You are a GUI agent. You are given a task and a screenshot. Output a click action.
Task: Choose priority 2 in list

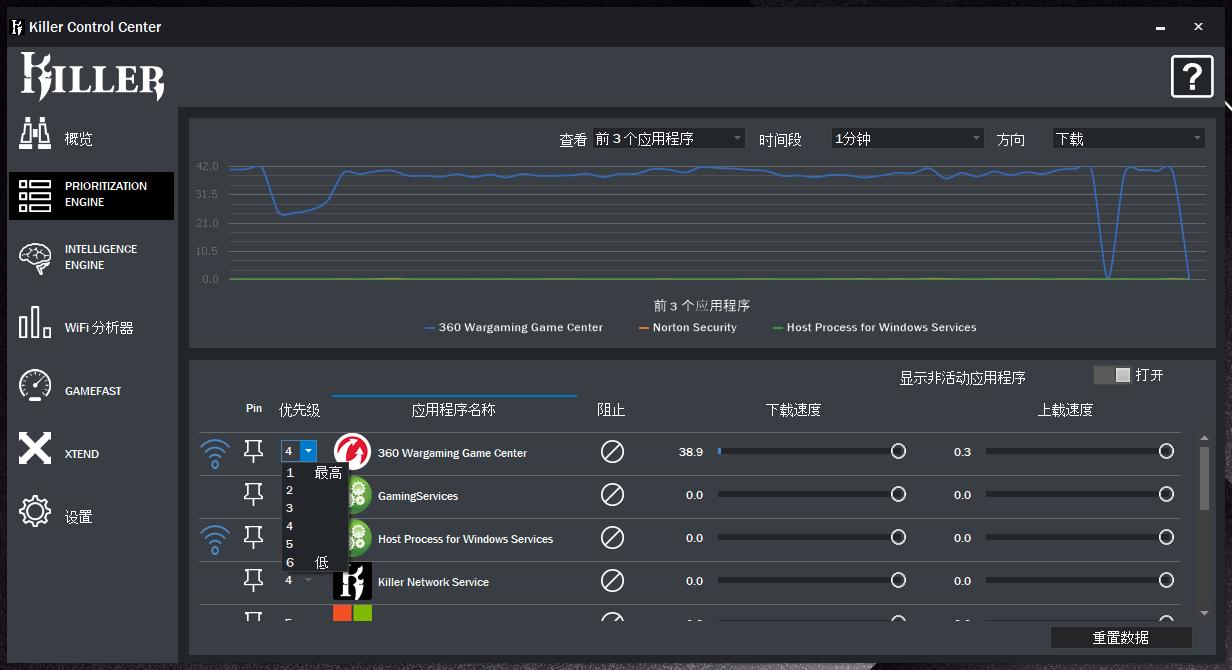click(x=314, y=490)
